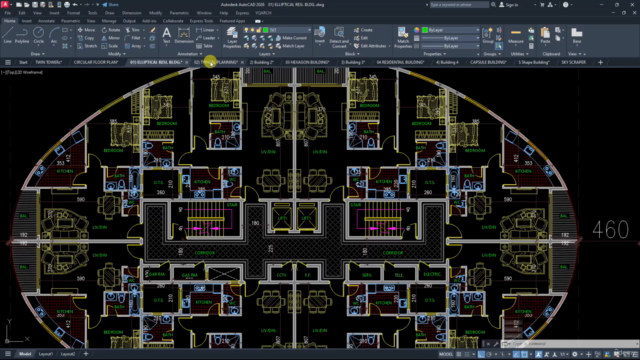640x360 pixels.
Task: Click the Group tool
Action: 487,36
